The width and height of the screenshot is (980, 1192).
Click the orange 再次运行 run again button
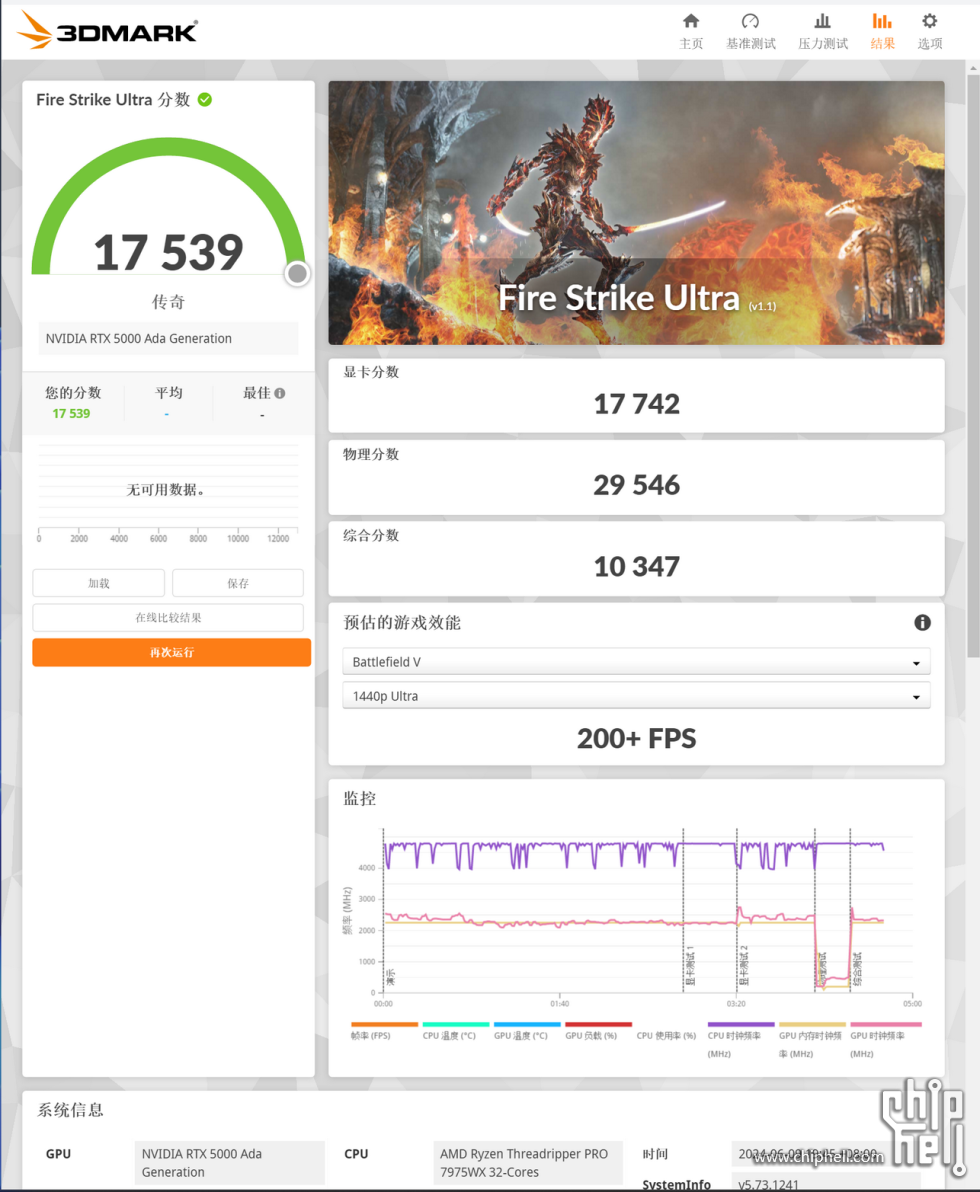pyautogui.click(x=172, y=652)
